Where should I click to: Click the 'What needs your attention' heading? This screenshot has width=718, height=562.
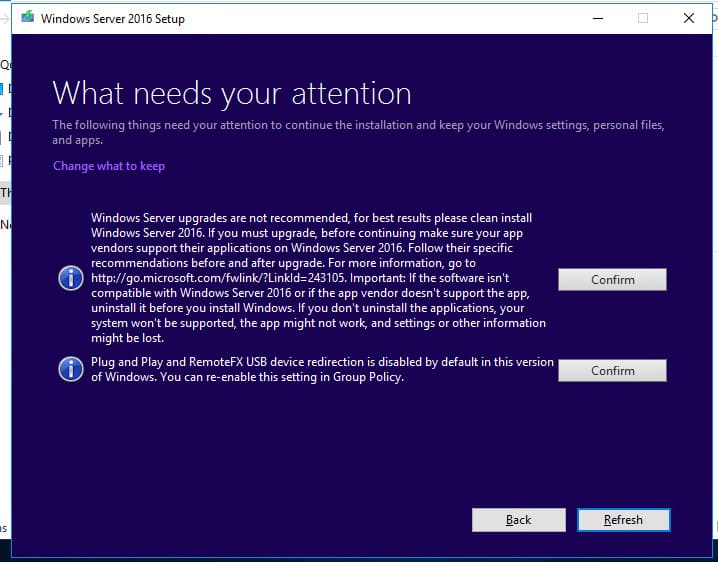(x=232, y=94)
